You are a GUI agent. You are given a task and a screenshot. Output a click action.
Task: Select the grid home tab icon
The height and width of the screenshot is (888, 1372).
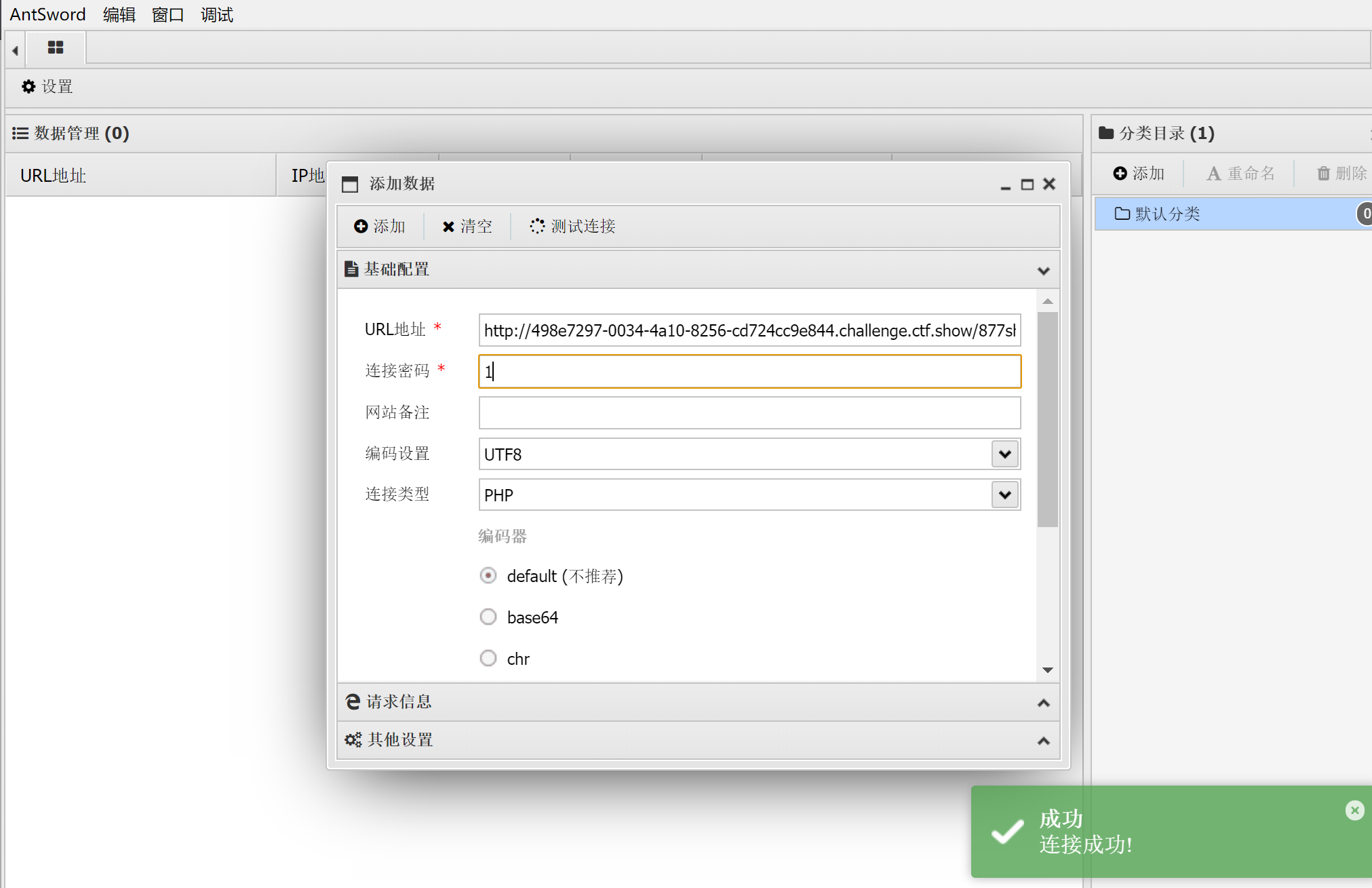tap(56, 47)
